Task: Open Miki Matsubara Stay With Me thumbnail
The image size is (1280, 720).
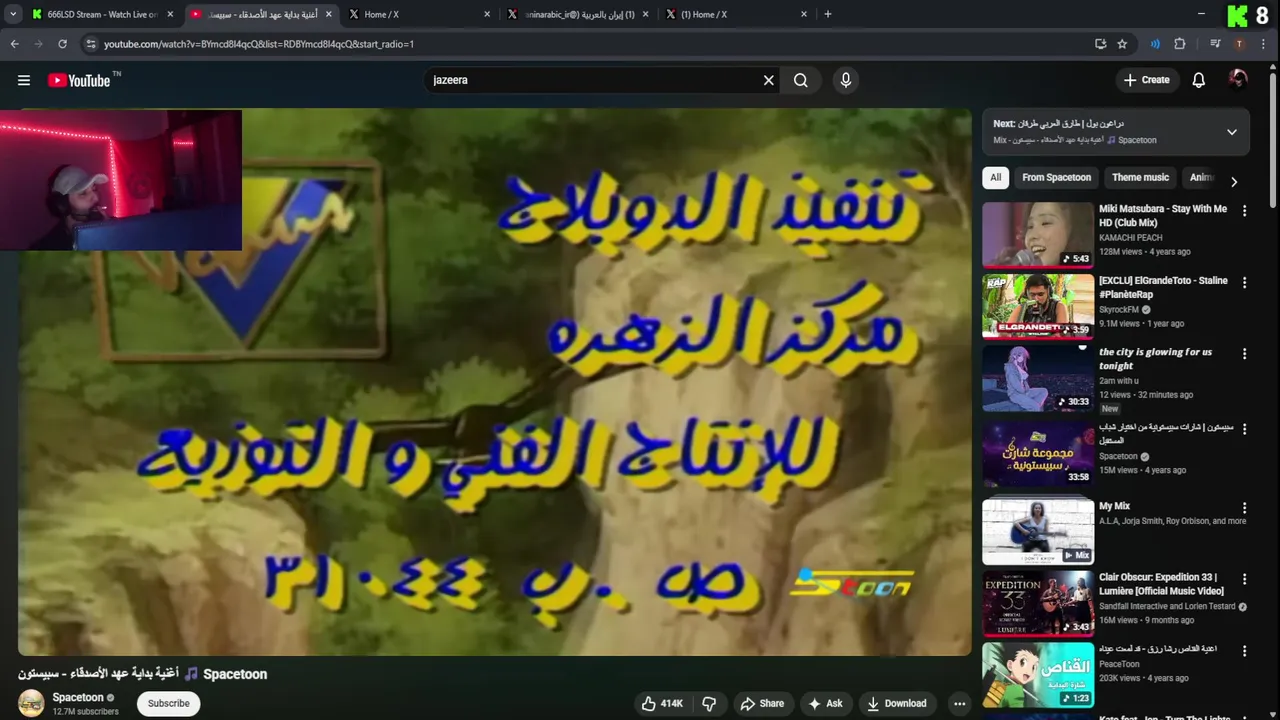Action: (1038, 235)
